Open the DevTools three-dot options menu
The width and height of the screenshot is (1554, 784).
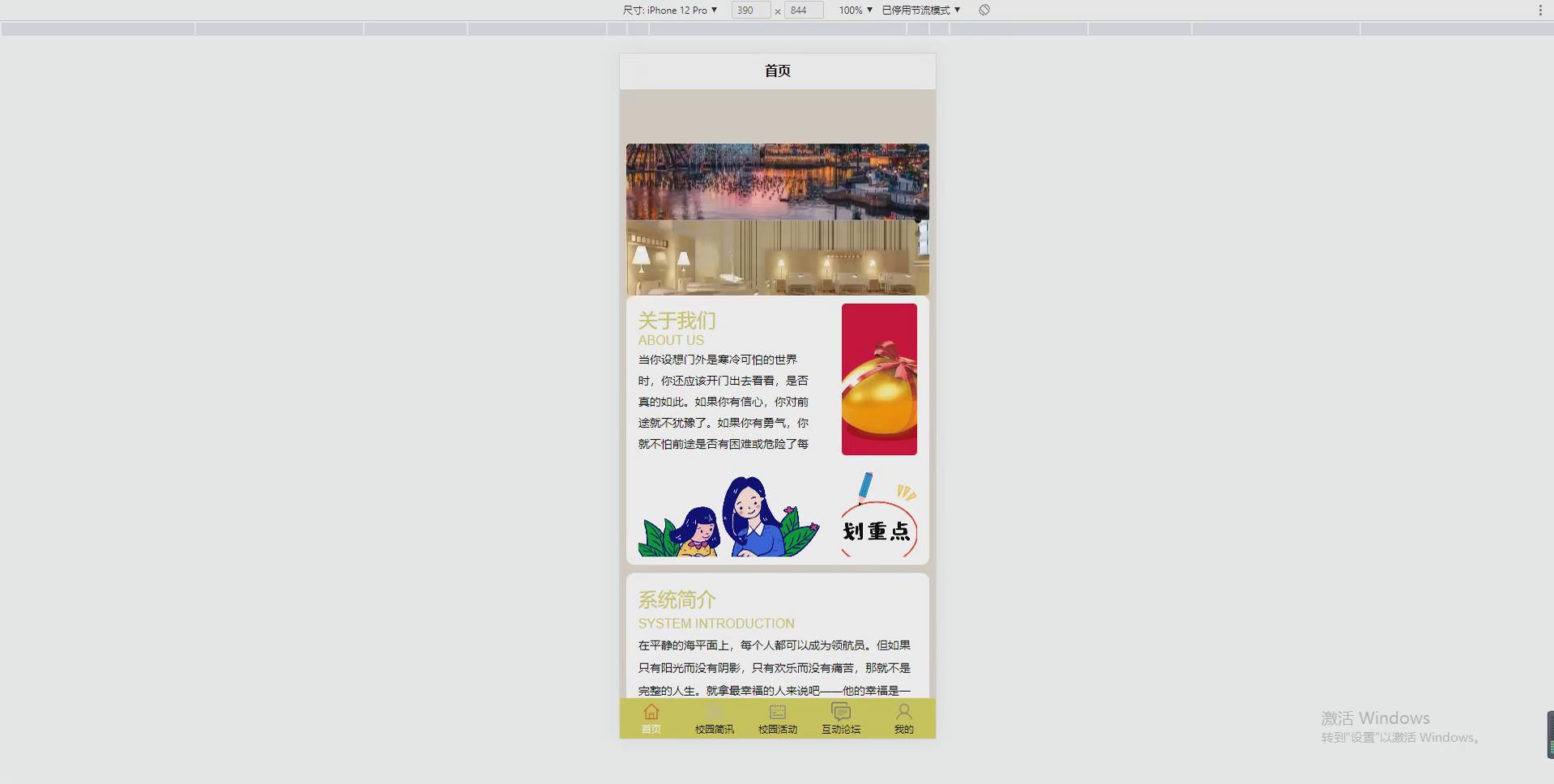pyautogui.click(x=1540, y=10)
